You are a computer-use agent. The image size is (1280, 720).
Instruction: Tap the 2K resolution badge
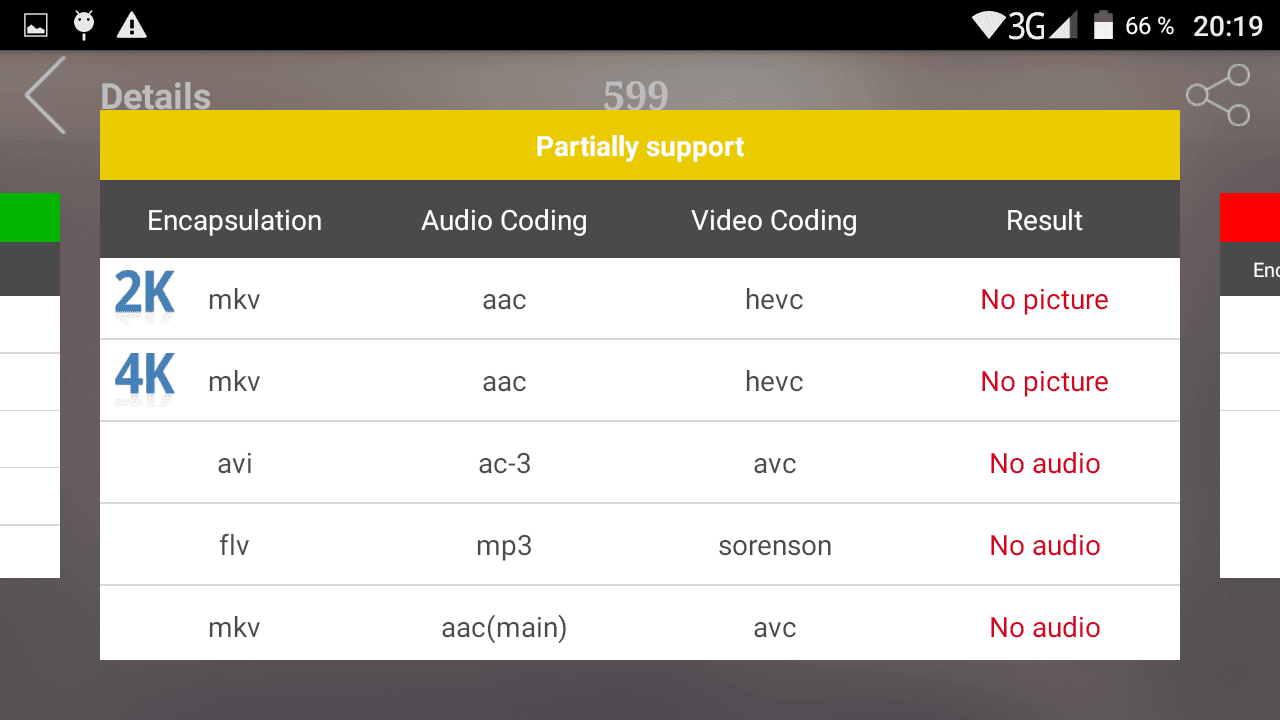(145, 297)
